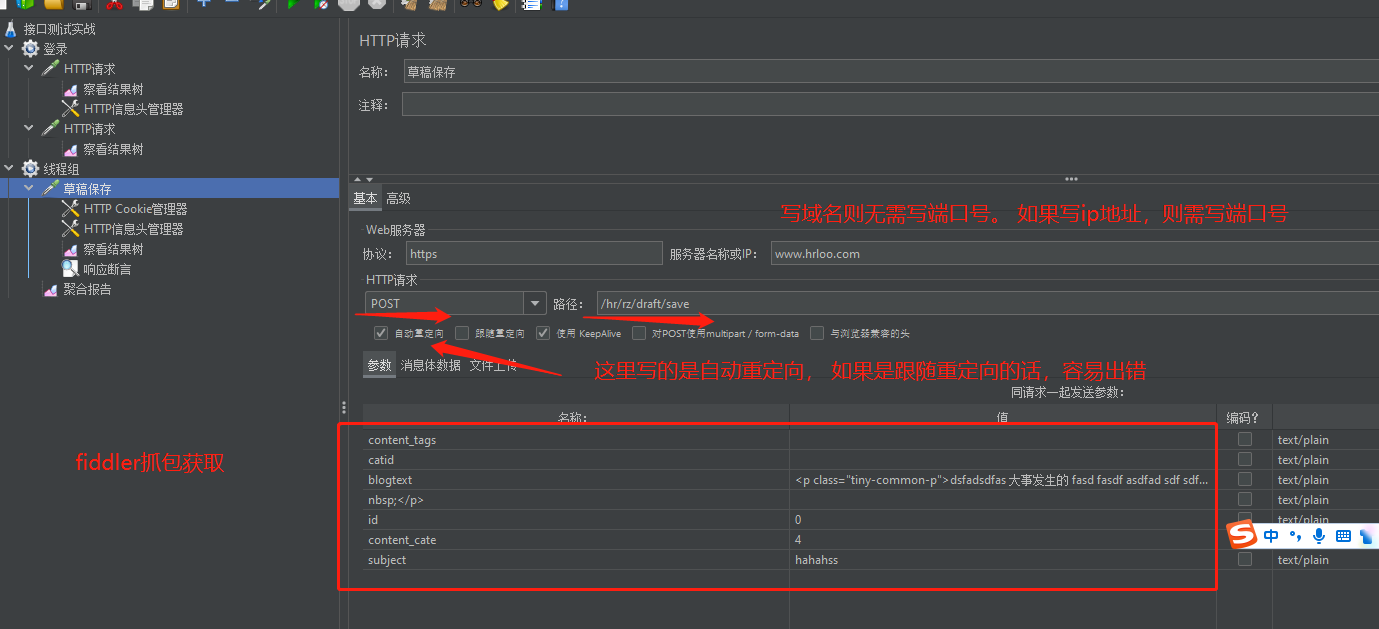Viewport: 1379px width, 629px height.
Task: Click the 值 column header
Action: 1002,417
